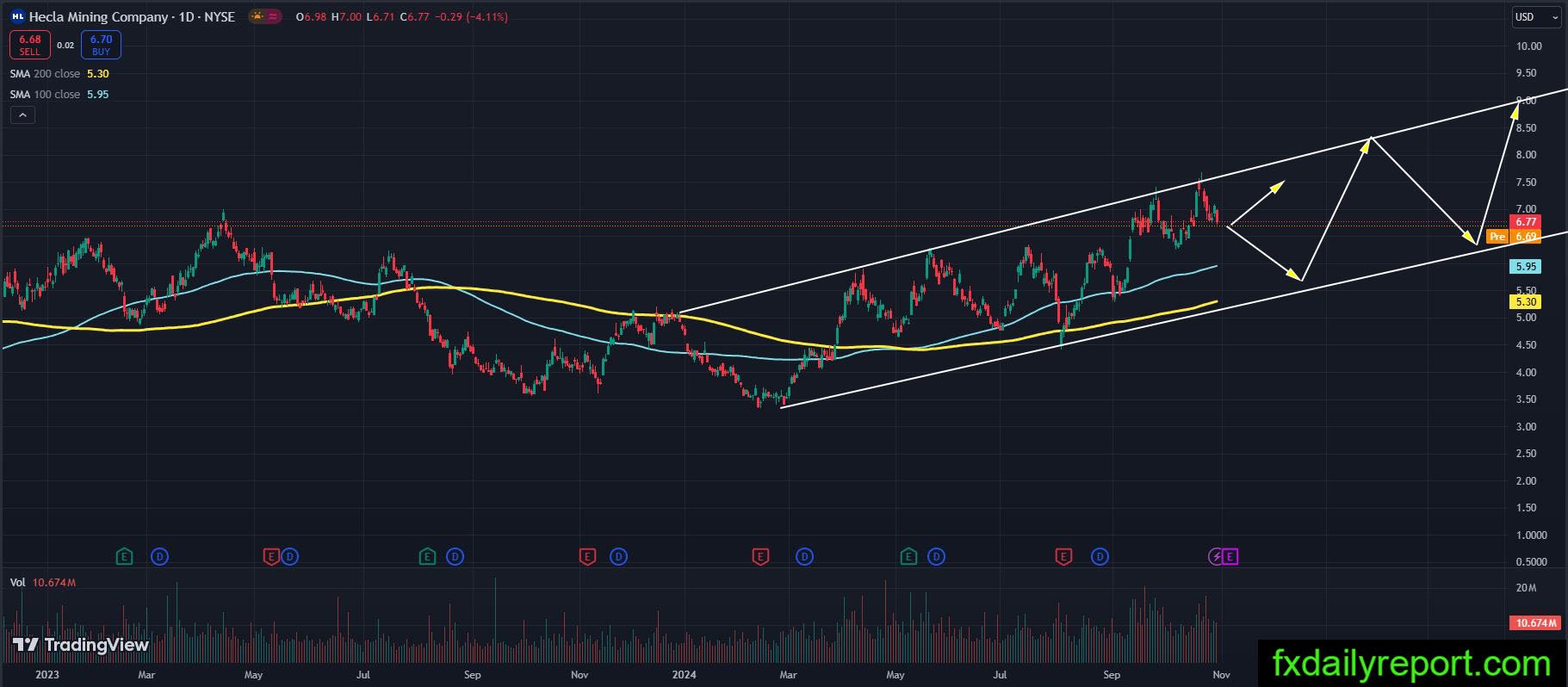The image size is (1568, 687).
Task: Open the August 2024 dividend marker
Action: point(1100,557)
